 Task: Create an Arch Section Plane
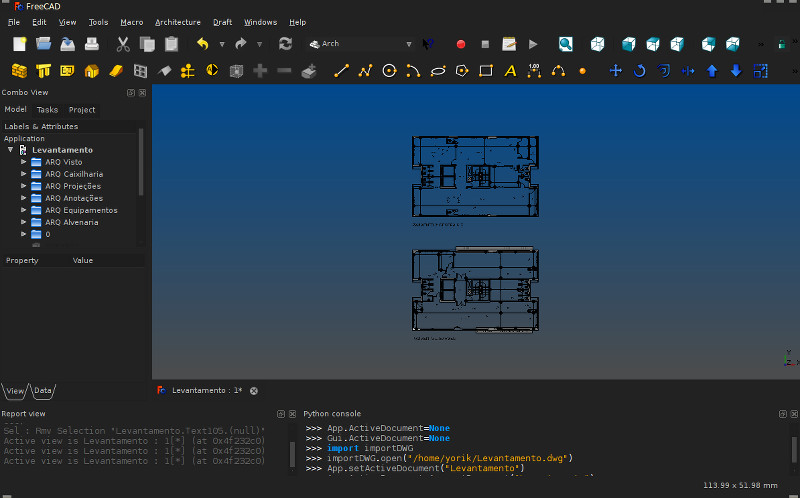(x=212, y=70)
